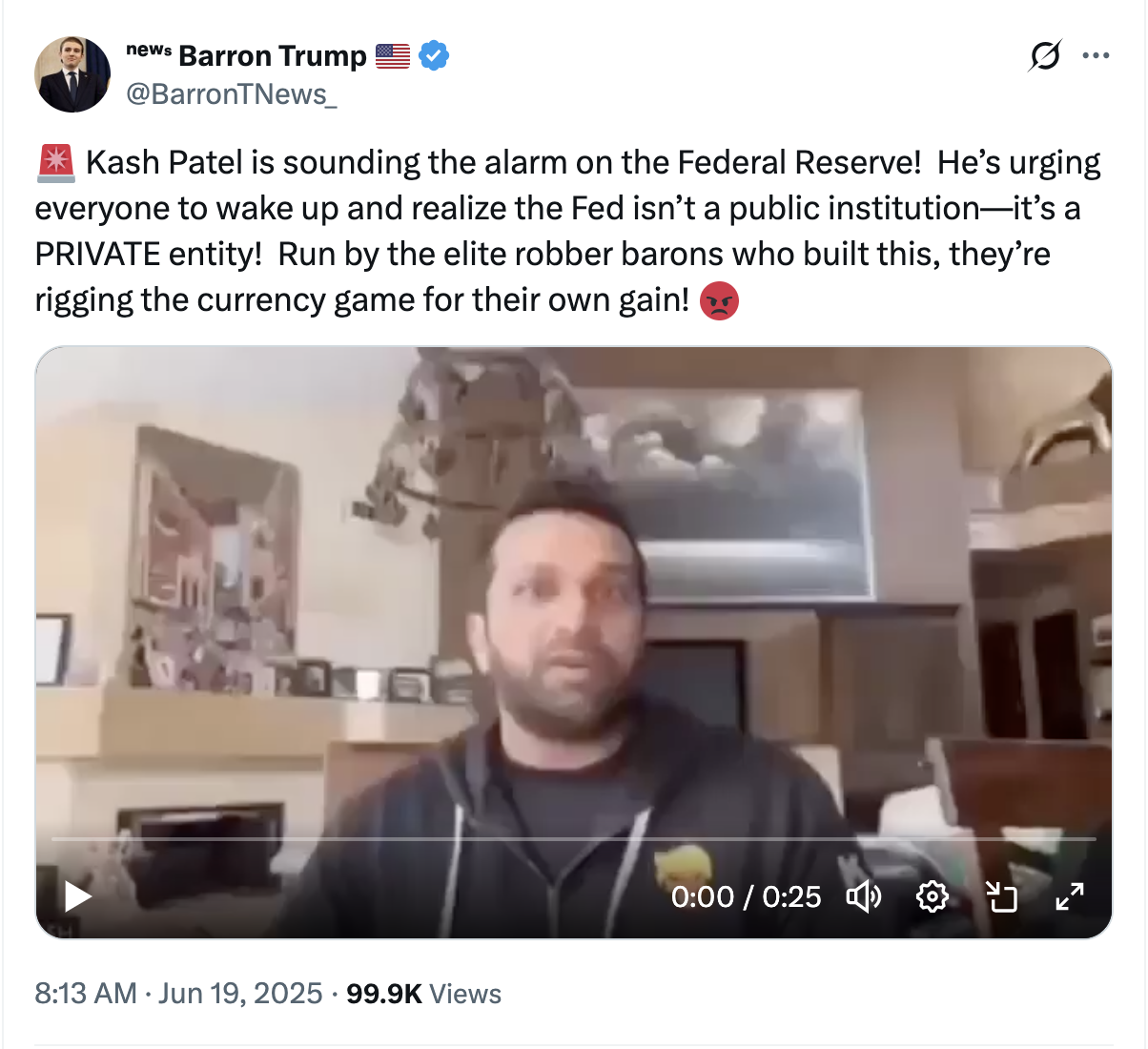Toggle fullscreen with the expand arrows
Image resolution: width=1148 pixels, height=1049 pixels.
pos(1070,896)
